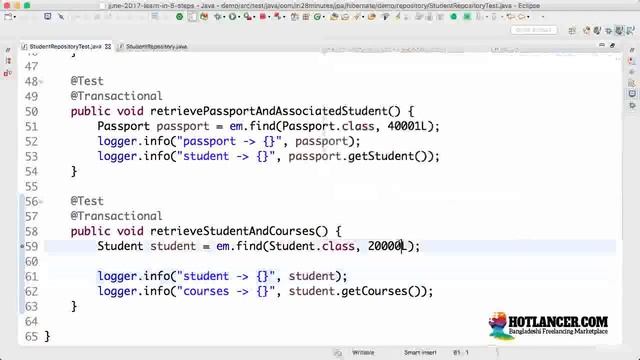
Task: Click the green Spring Boot Dashboard icon
Action: pos(179,17)
